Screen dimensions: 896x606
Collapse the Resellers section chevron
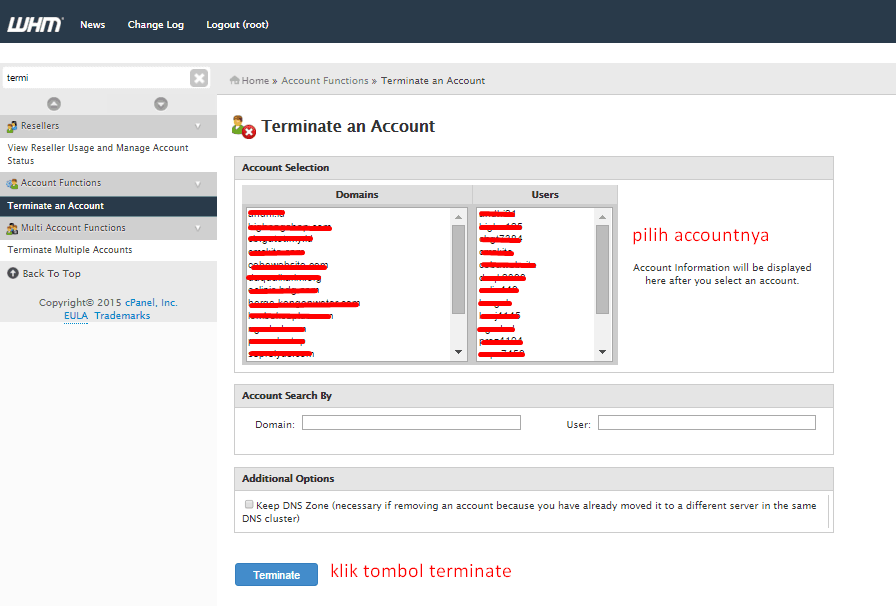click(x=198, y=126)
